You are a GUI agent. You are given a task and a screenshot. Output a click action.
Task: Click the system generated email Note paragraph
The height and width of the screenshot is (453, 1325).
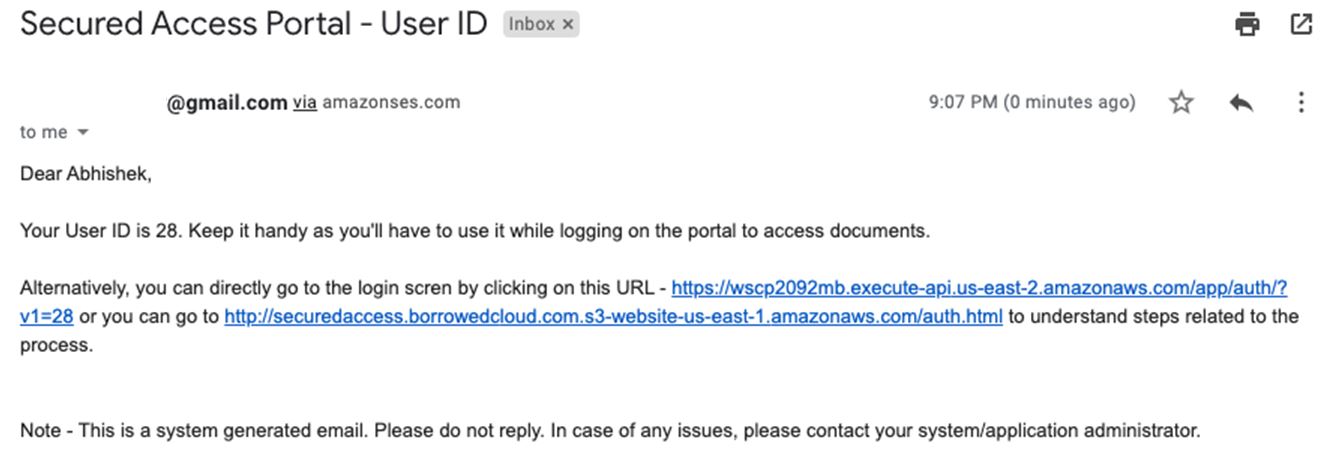(x=610, y=431)
